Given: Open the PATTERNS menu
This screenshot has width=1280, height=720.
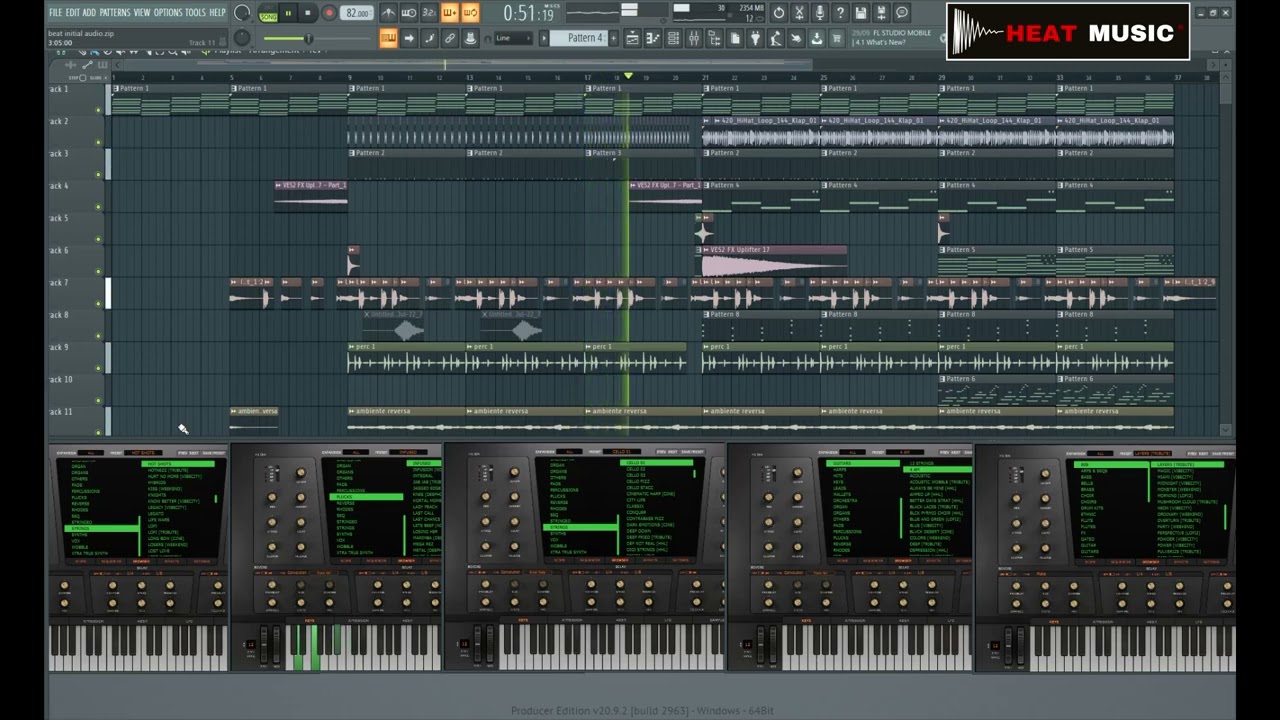Looking at the screenshot, I should point(115,13).
